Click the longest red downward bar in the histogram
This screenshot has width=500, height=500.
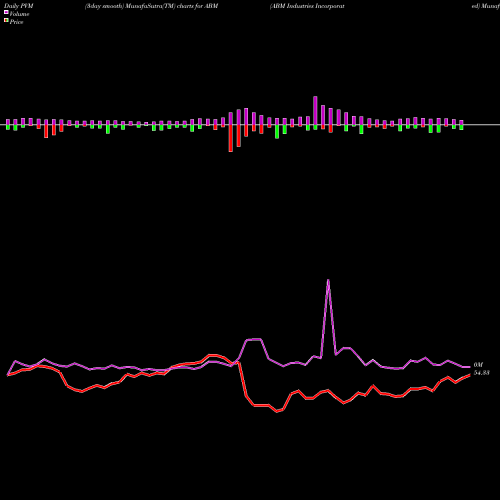coord(231,138)
